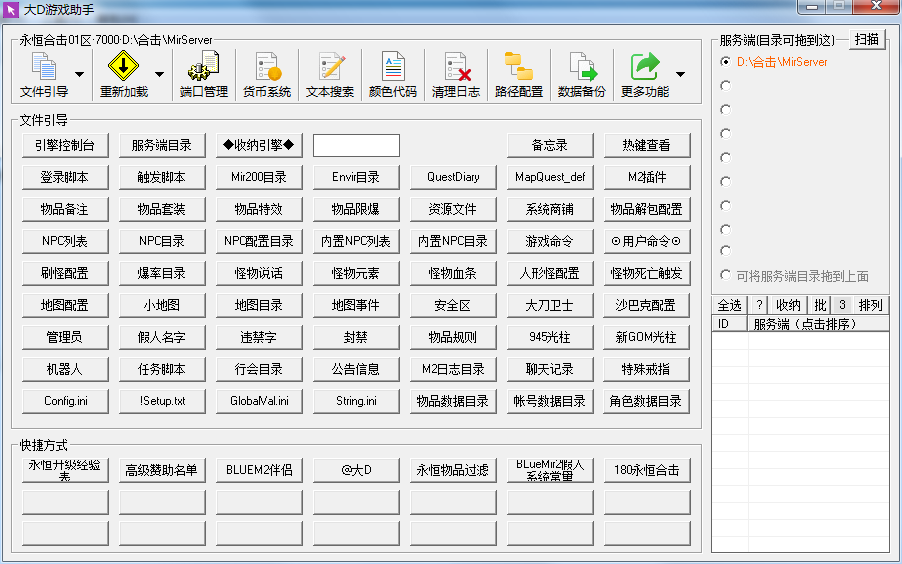Open String.ini button
The image size is (902, 564).
(x=356, y=401)
